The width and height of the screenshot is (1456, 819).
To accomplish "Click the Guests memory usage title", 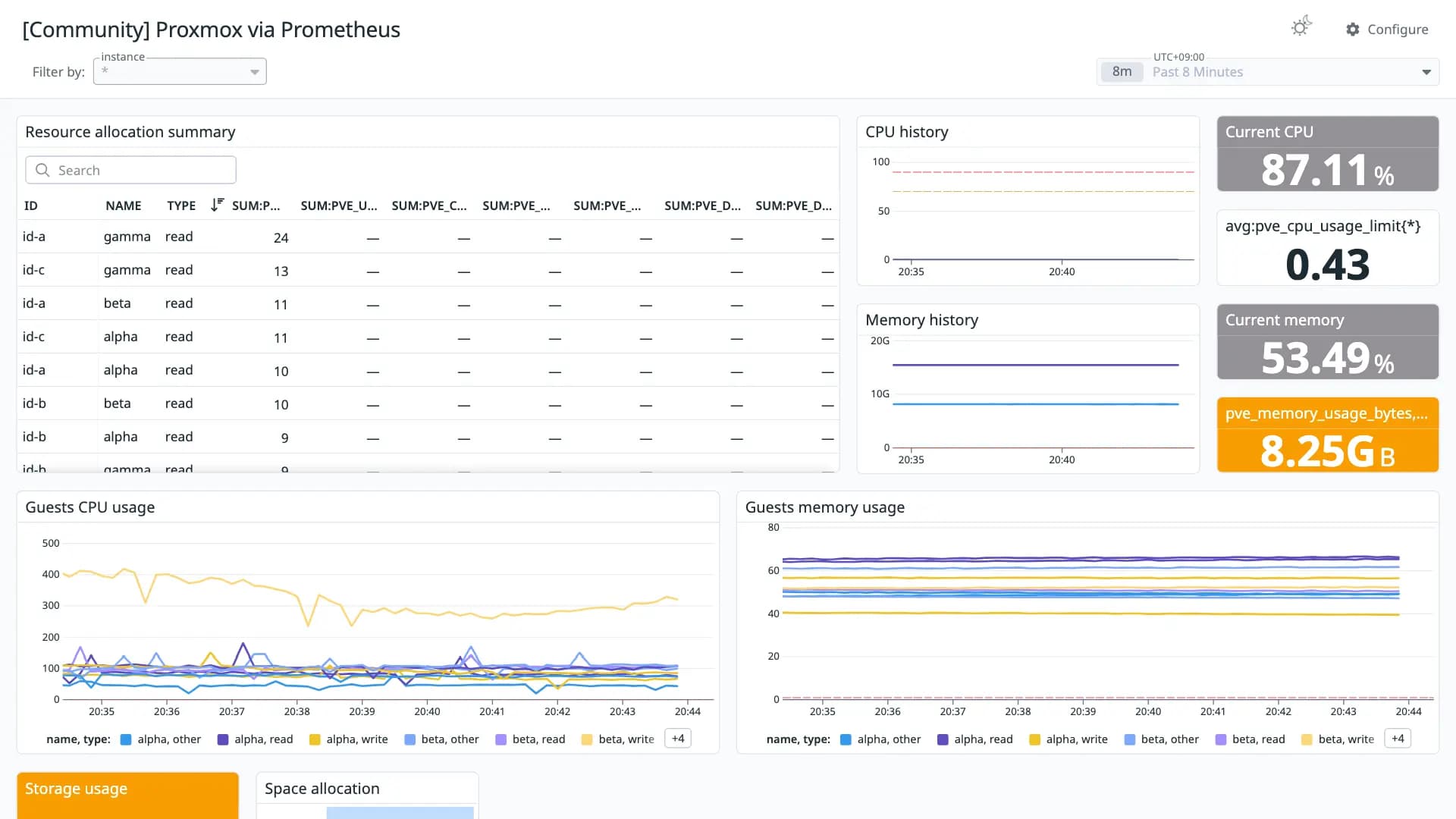I will [824, 507].
